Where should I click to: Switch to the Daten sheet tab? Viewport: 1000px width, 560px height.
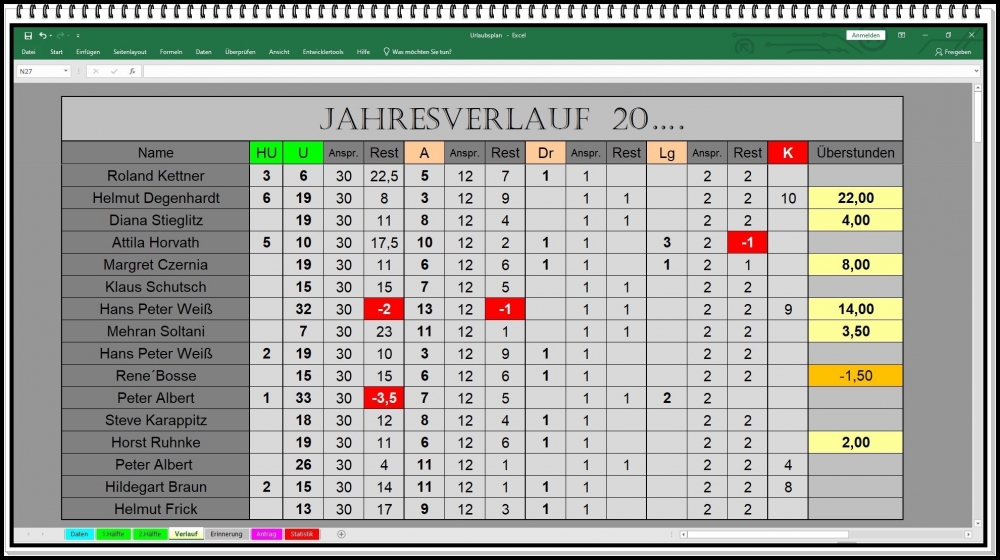79,534
